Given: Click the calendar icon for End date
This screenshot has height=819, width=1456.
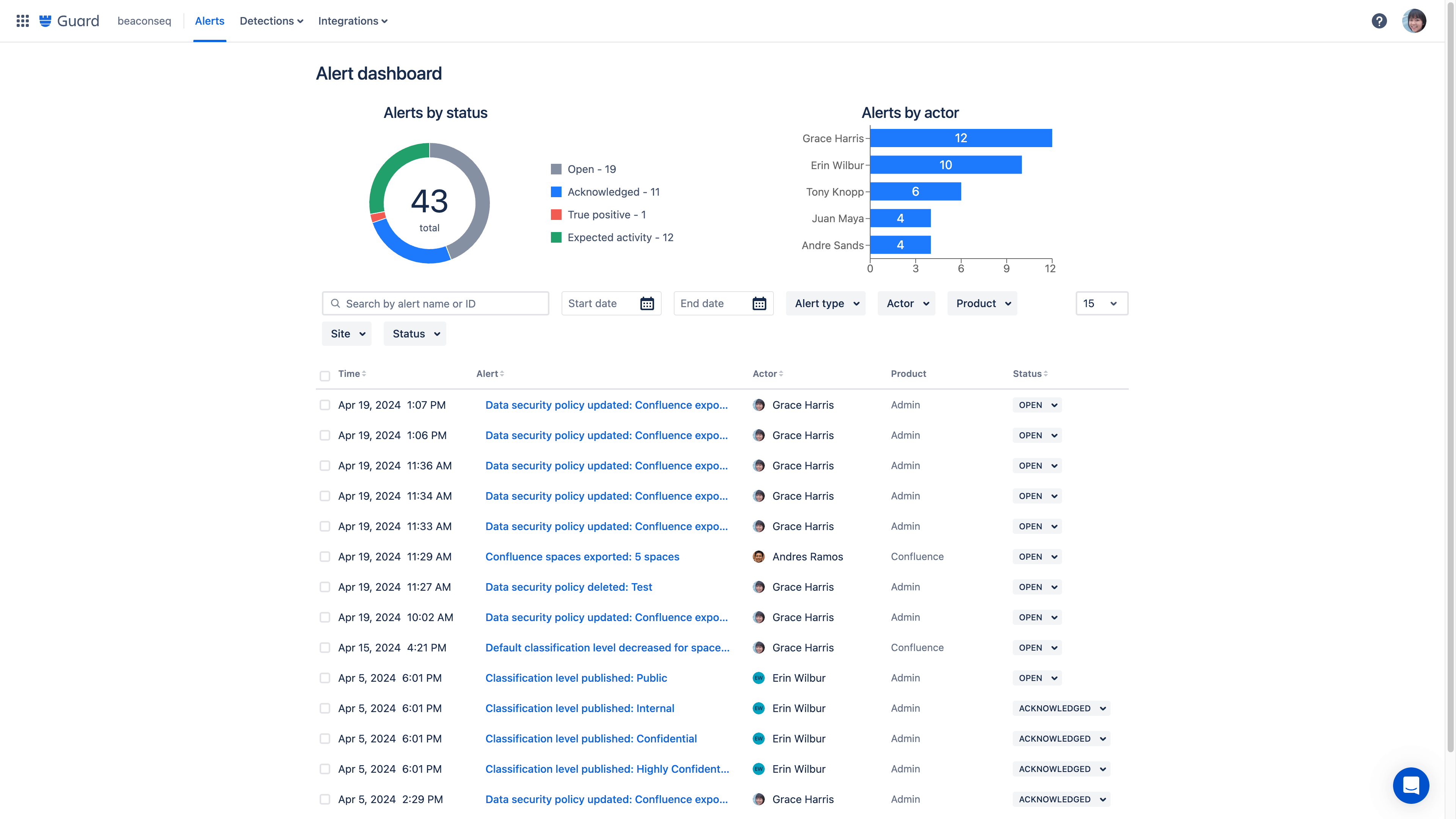Looking at the screenshot, I should click(759, 303).
